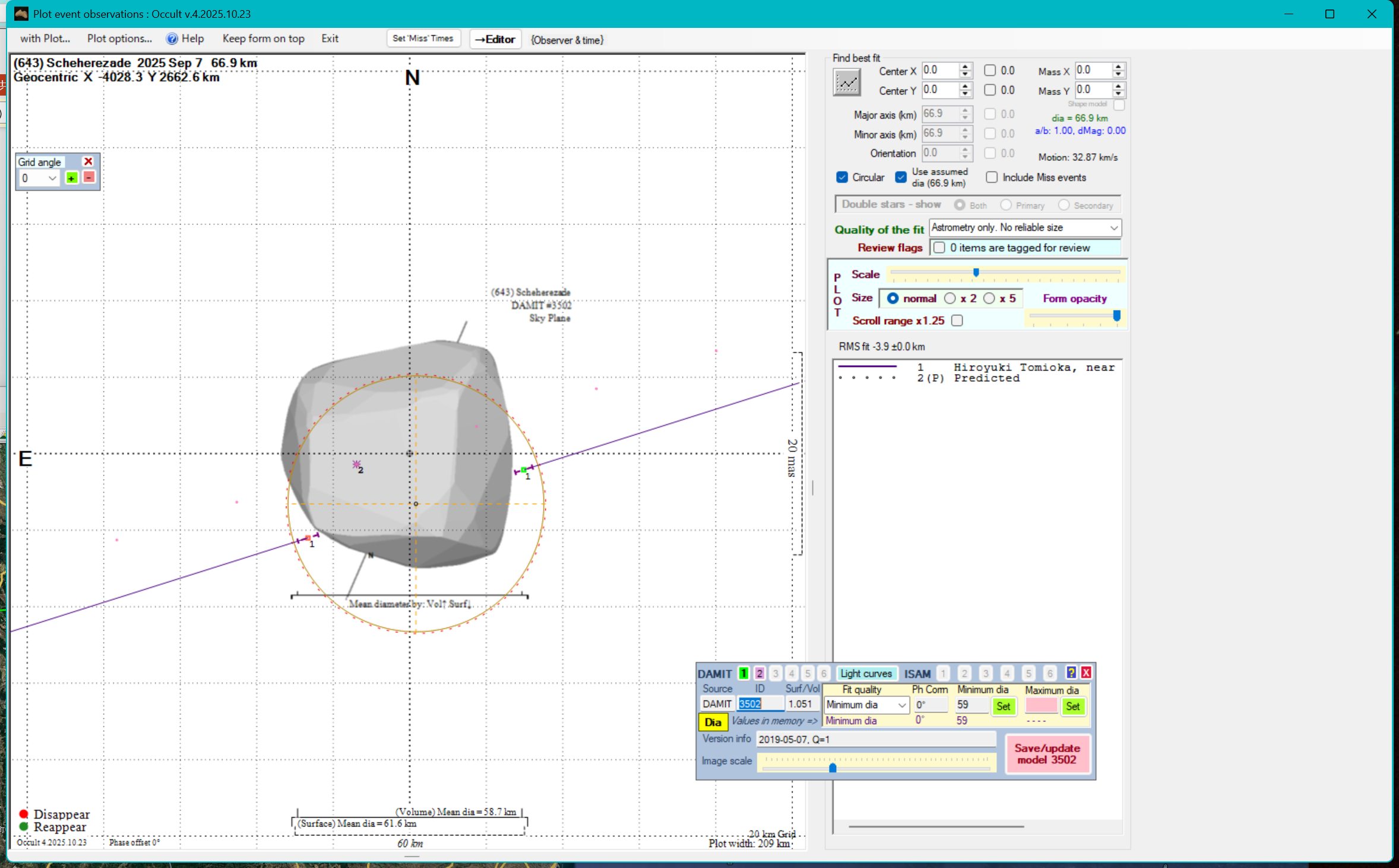Select DAMIT model 1 green button

pyautogui.click(x=743, y=673)
